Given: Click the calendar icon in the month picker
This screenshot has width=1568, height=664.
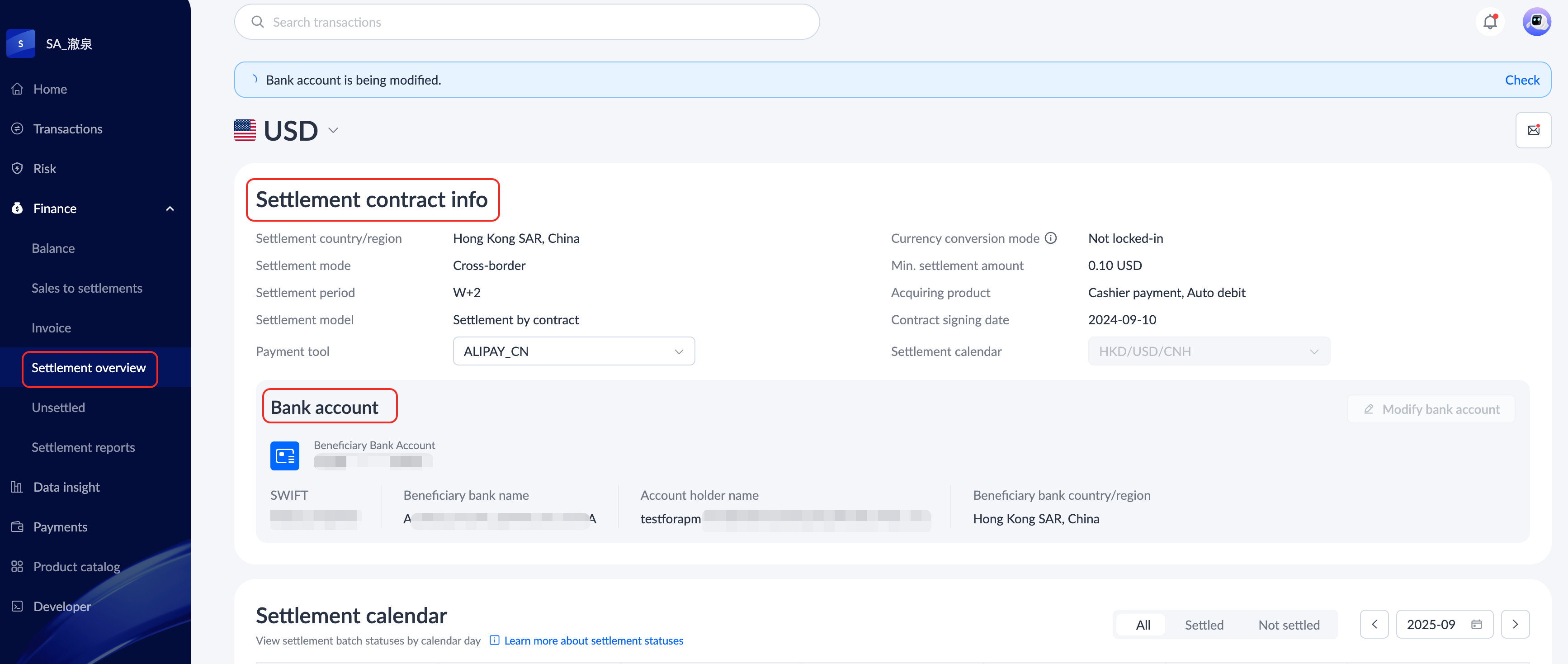Looking at the screenshot, I should (x=1476, y=624).
